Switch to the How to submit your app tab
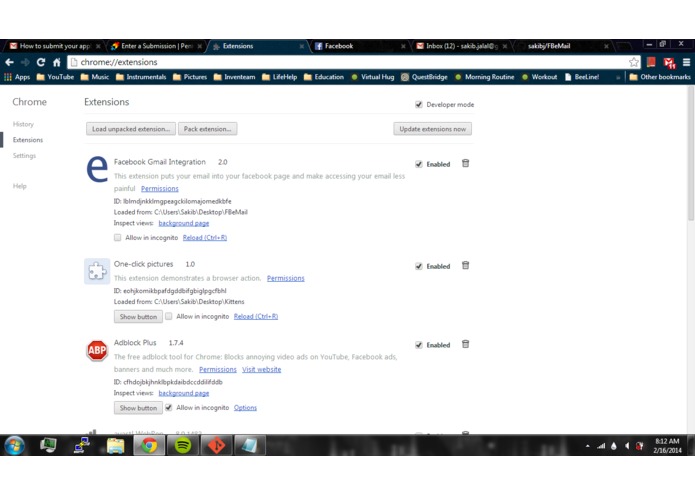695x494 pixels. pos(54,46)
